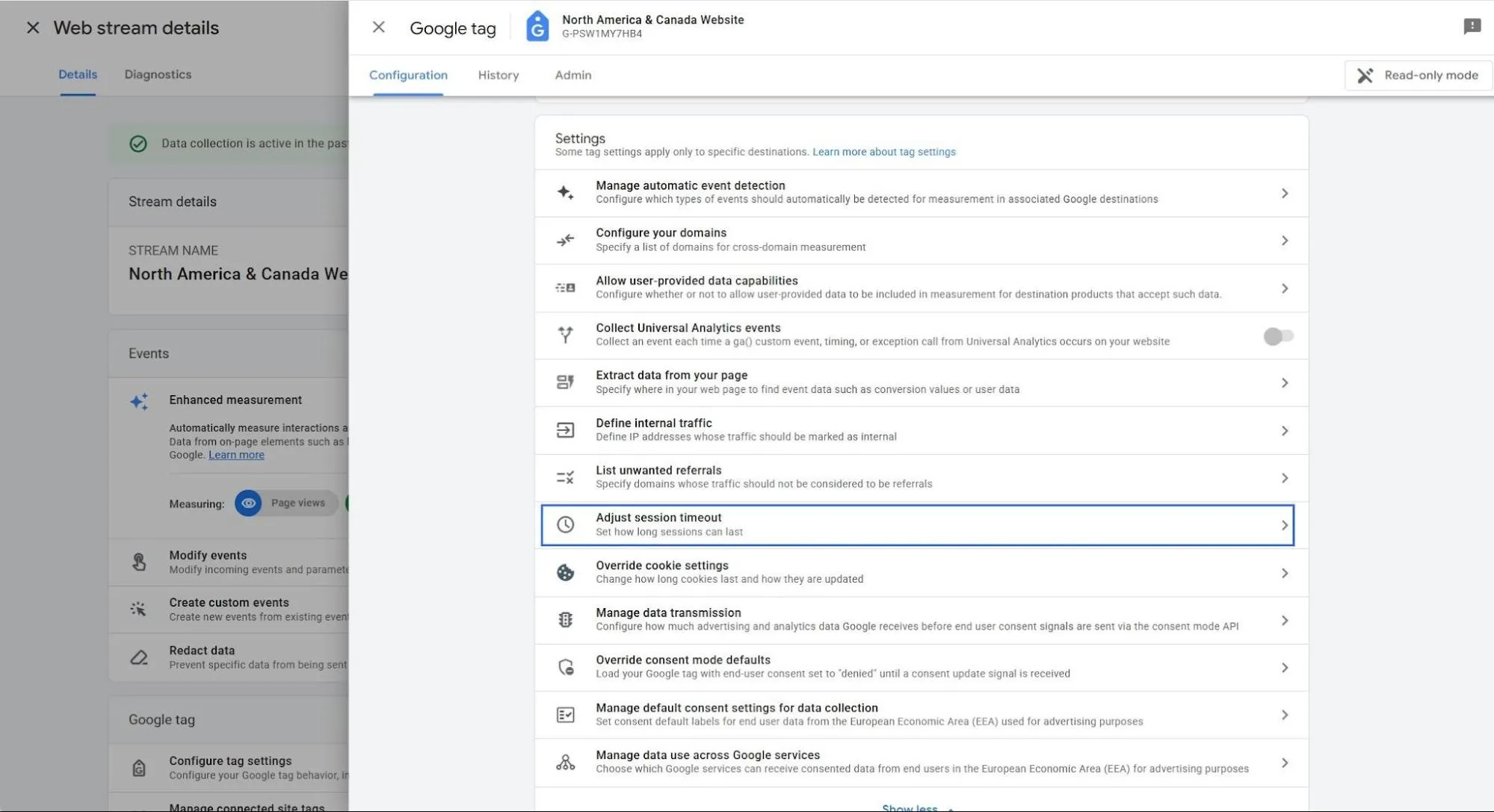
Task: Open the Admin tab
Action: [573, 75]
